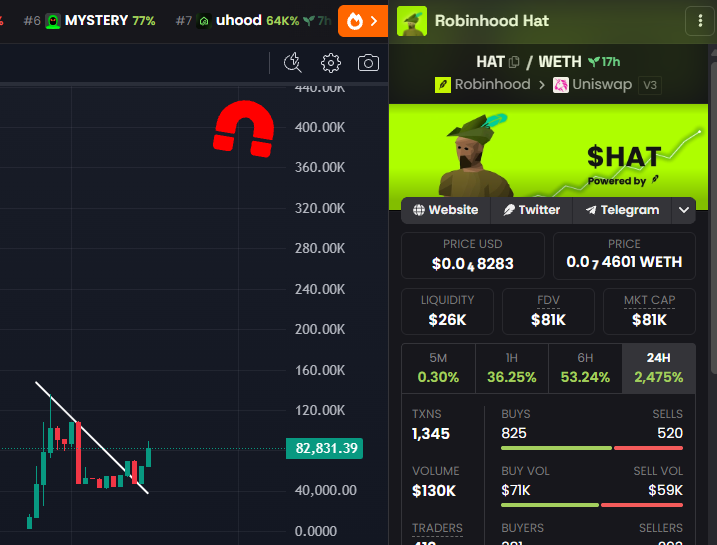Viewport: 717px width, 545px height.
Task: Copy the HAT token address
Action: click(x=514, y=62)
